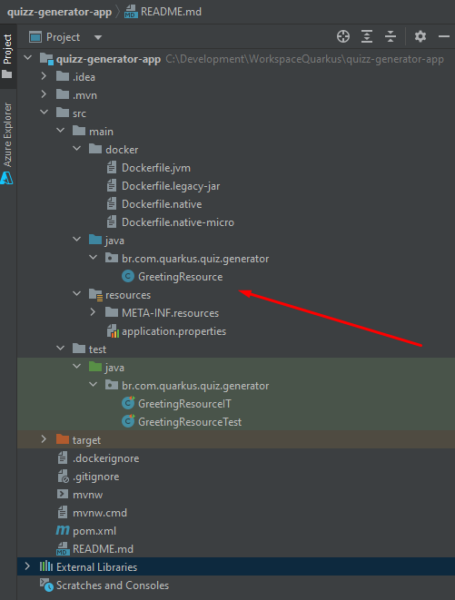
Task: Click the .gitignore file icon
Action: pyautogui.click(x=63, y=476)
